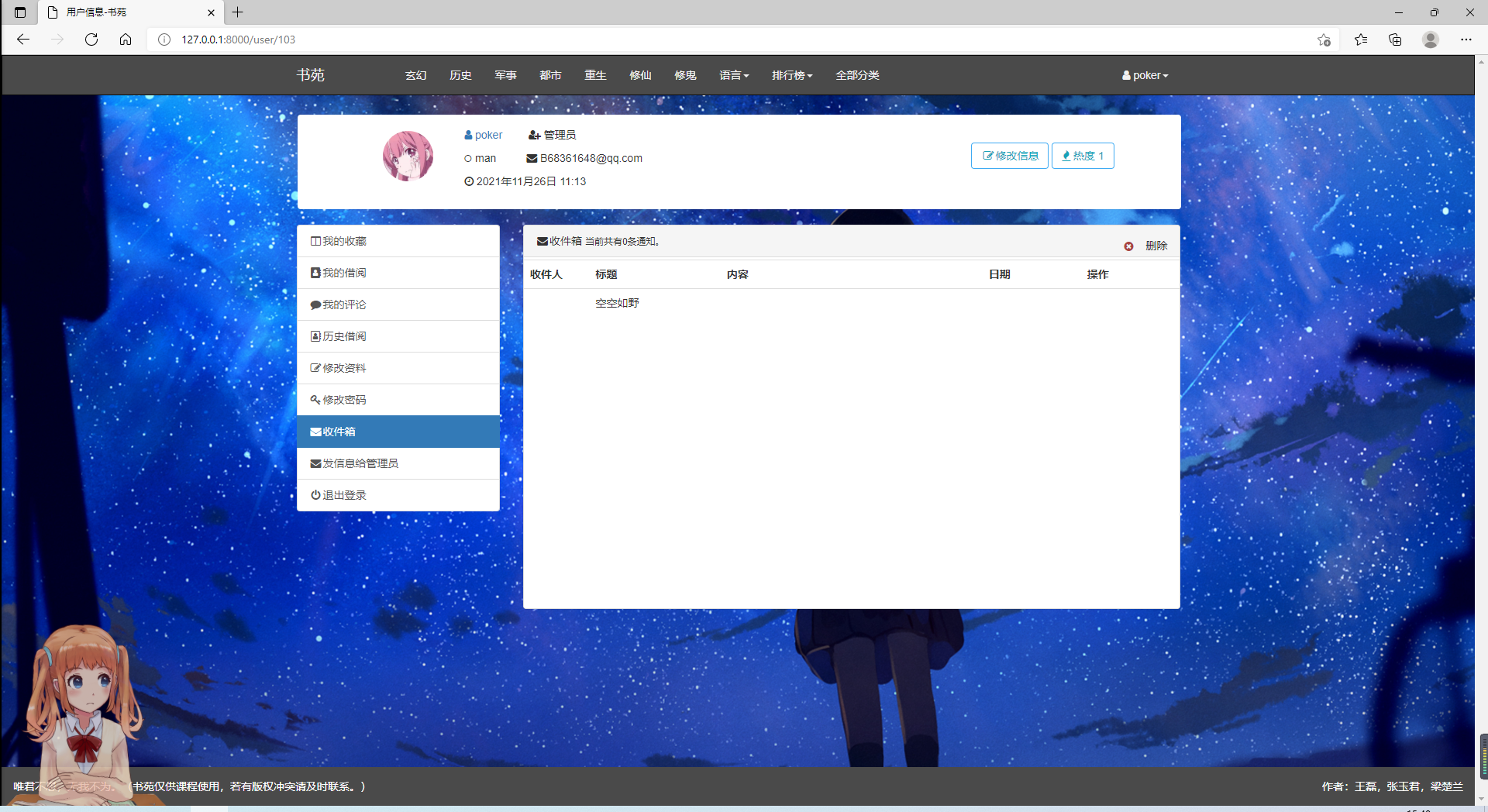Click the 内容 column header
This screenshot has height=812, width=1488.
pos(738,274)
